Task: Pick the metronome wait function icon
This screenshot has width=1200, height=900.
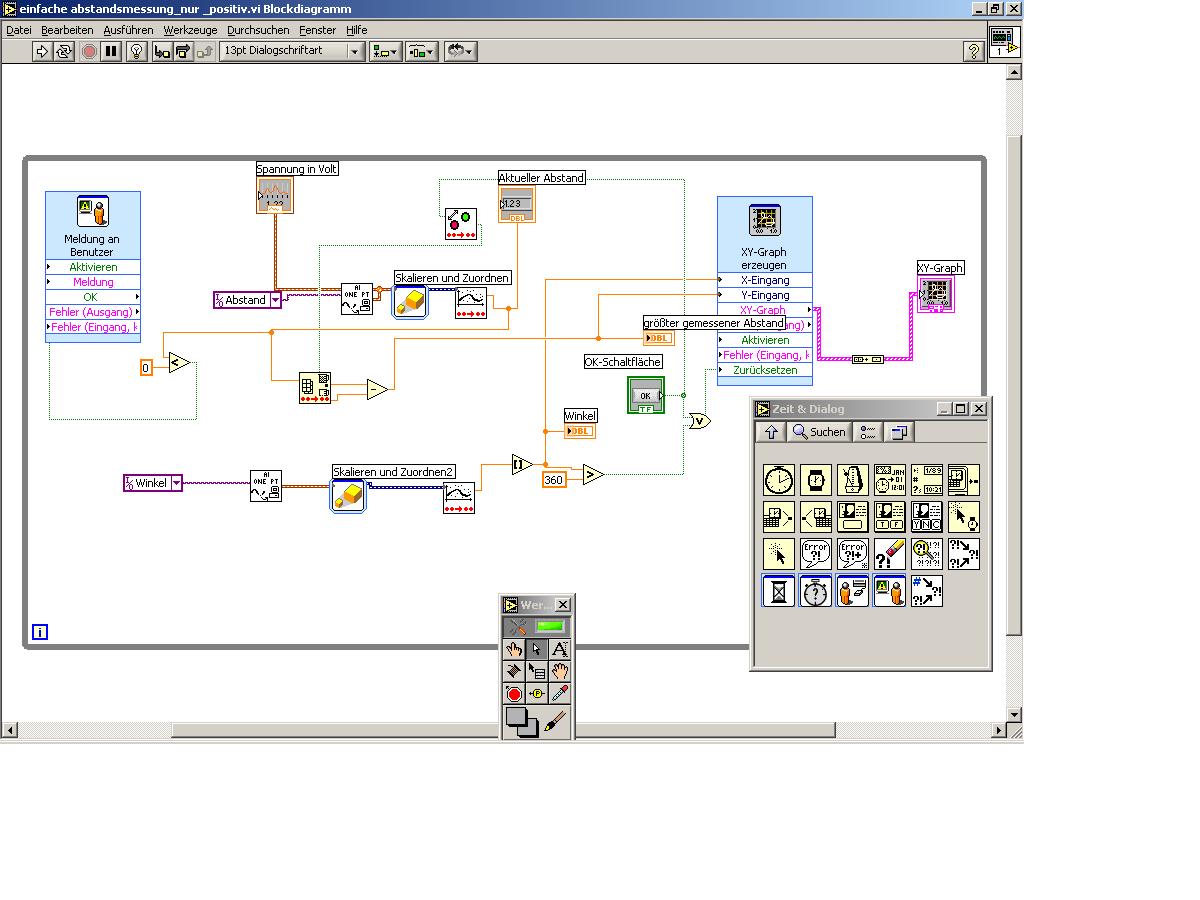Action: tap(852, 480)
